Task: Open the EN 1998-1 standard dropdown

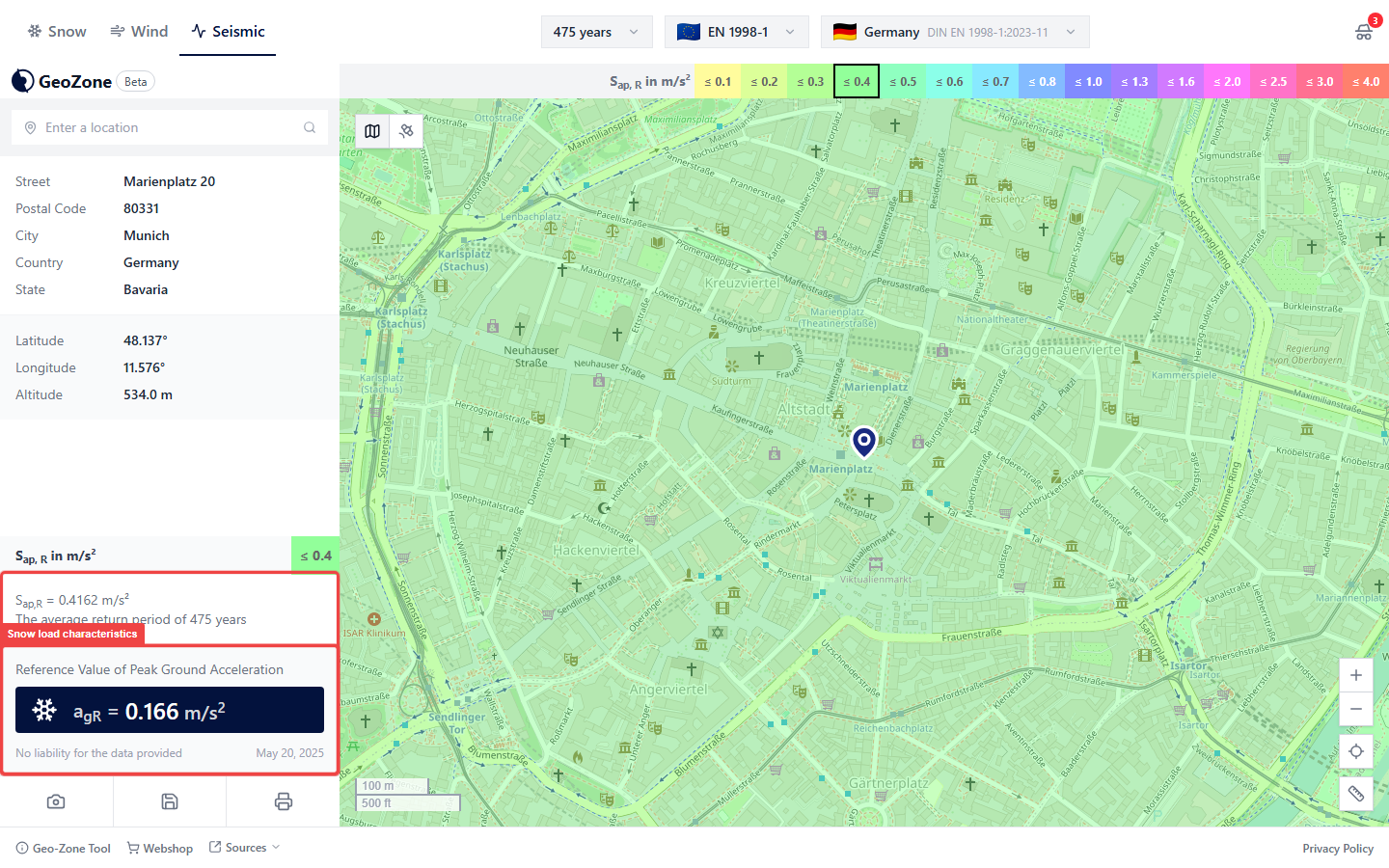Action: pos(737,32)
